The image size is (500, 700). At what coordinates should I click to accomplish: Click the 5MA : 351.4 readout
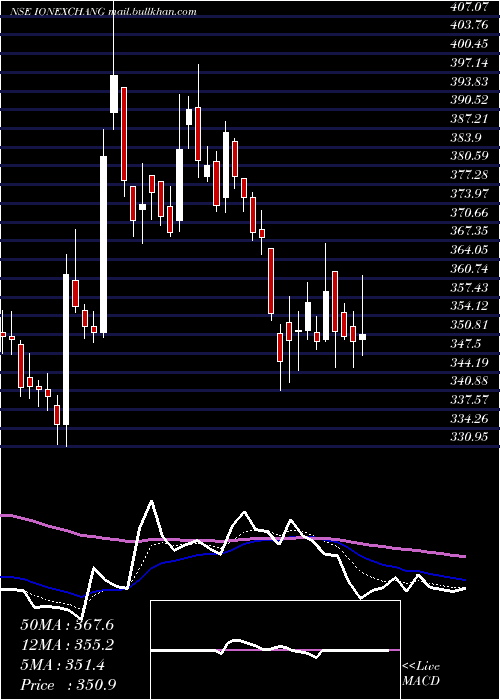(63, 665)
